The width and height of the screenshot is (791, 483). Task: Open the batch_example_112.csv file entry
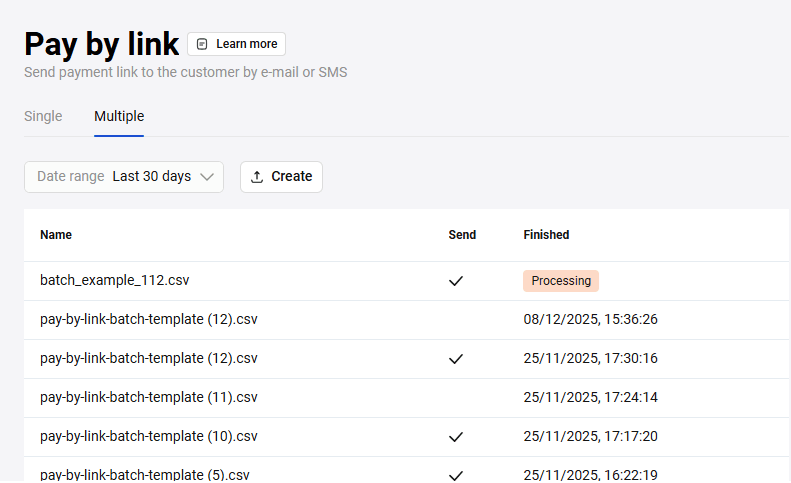pos(115,281)
